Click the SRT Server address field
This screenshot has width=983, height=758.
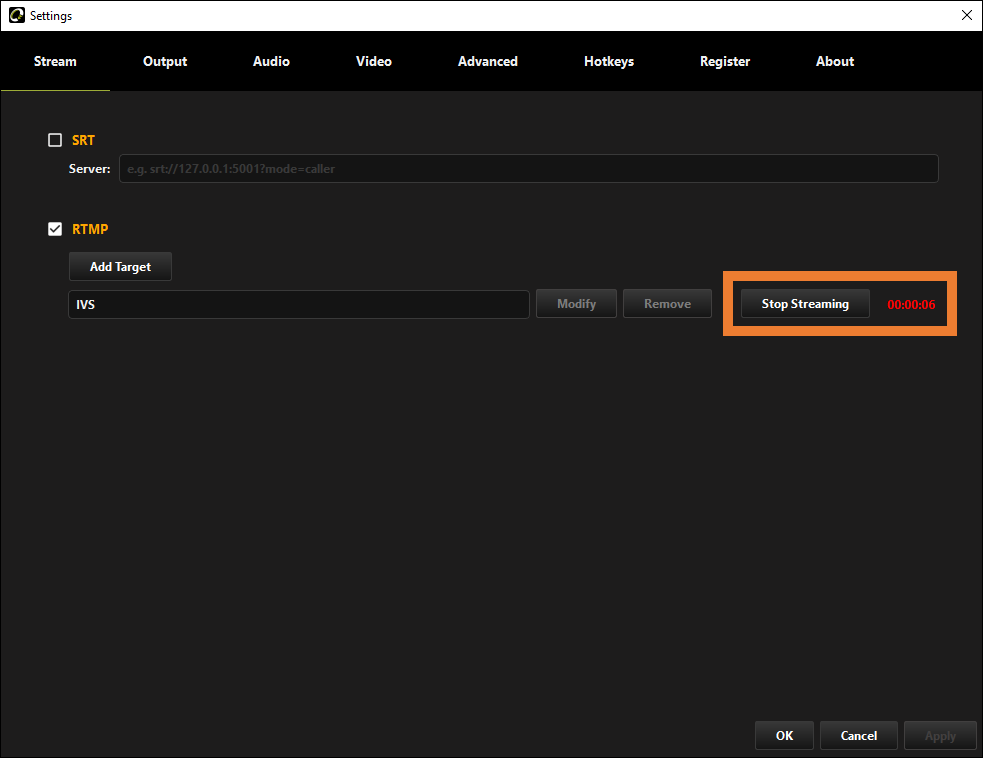point(528,169)
